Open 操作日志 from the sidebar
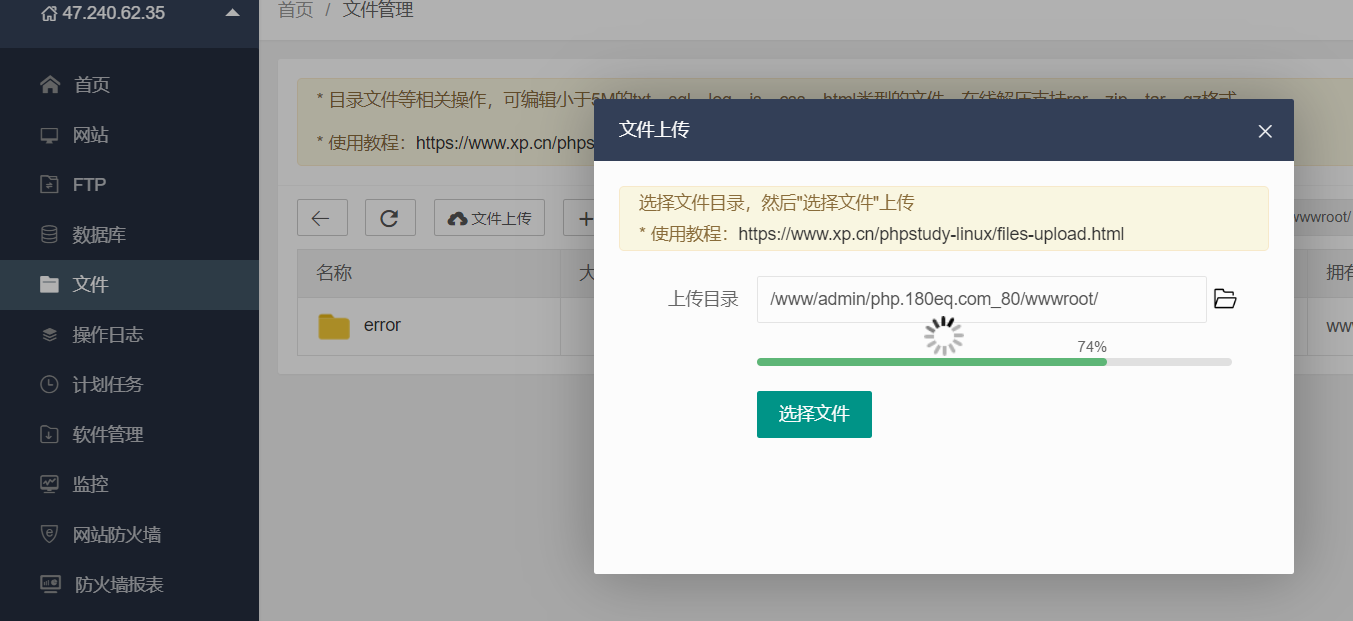The image size is (1353, 621). [x=107, y=335]
